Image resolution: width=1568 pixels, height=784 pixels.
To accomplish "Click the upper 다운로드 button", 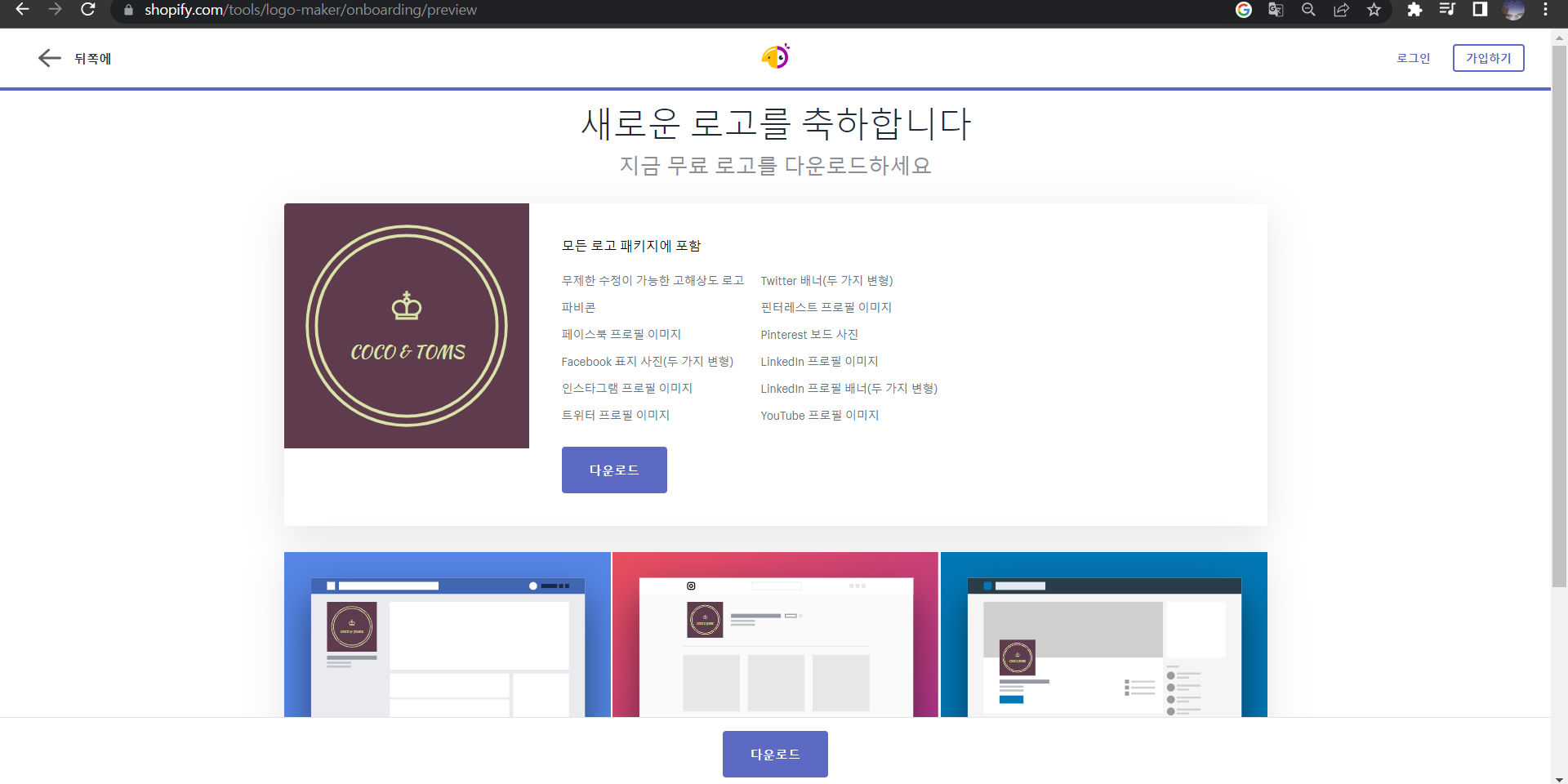I will coord(614,470).
